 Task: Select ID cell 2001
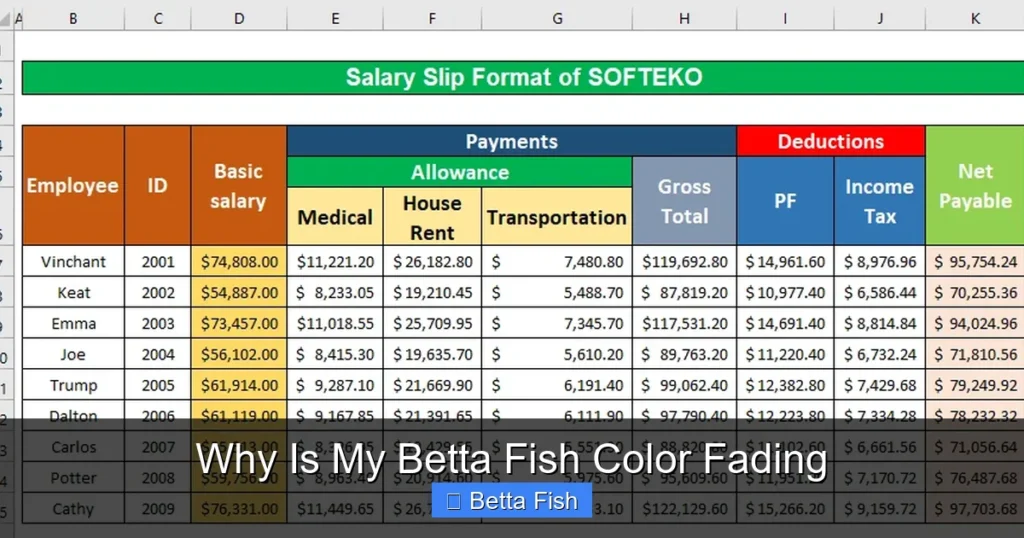pyautogui.click(x=158, y=261)
